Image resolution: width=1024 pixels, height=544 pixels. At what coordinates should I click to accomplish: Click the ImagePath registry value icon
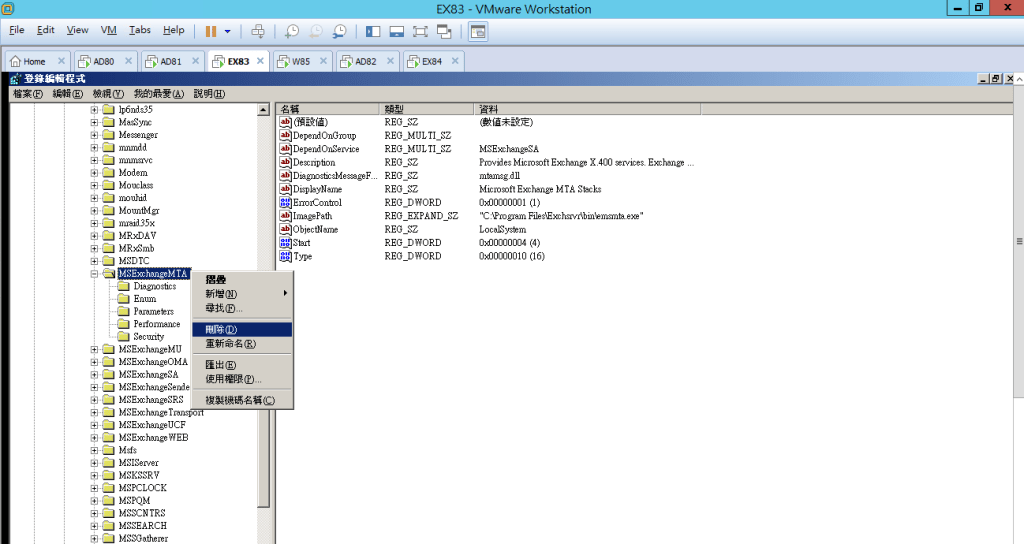tap(285, 216)
